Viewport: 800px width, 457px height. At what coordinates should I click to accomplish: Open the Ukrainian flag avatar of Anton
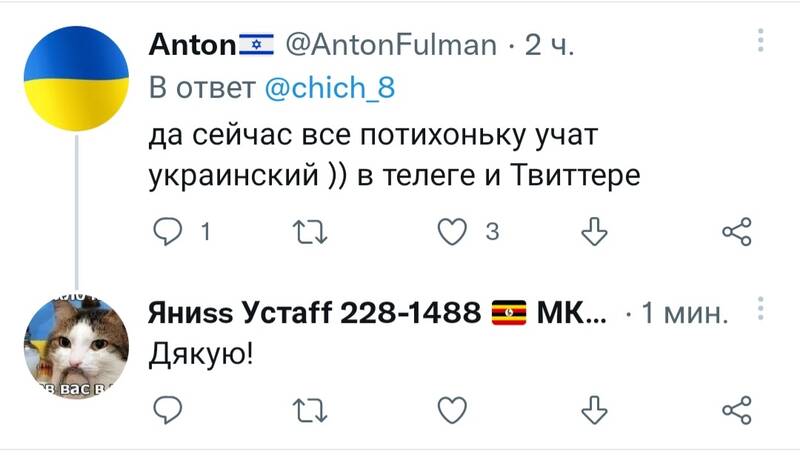77,79
